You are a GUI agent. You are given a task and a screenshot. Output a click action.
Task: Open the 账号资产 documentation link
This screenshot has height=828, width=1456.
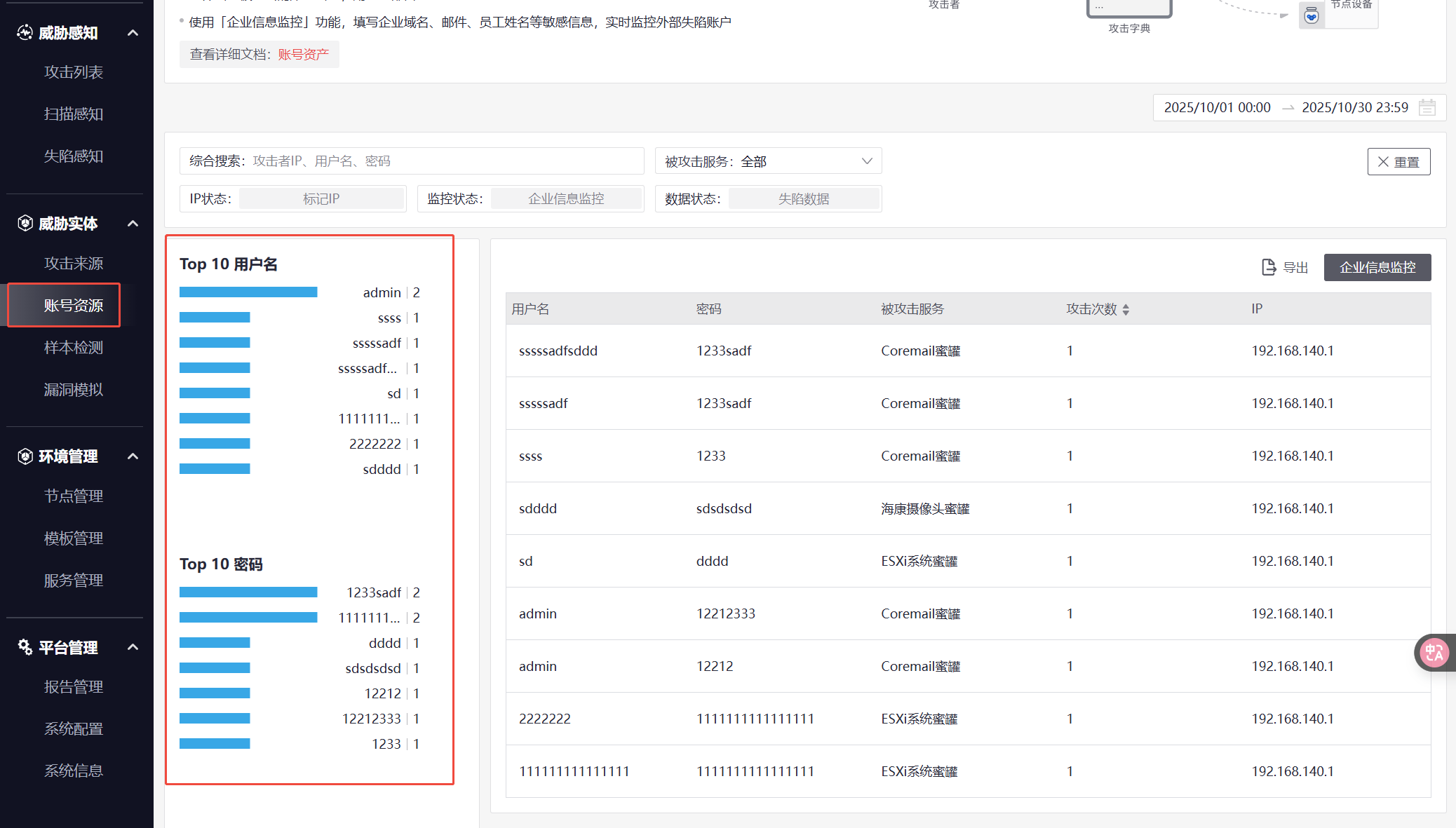coord(303,55)
